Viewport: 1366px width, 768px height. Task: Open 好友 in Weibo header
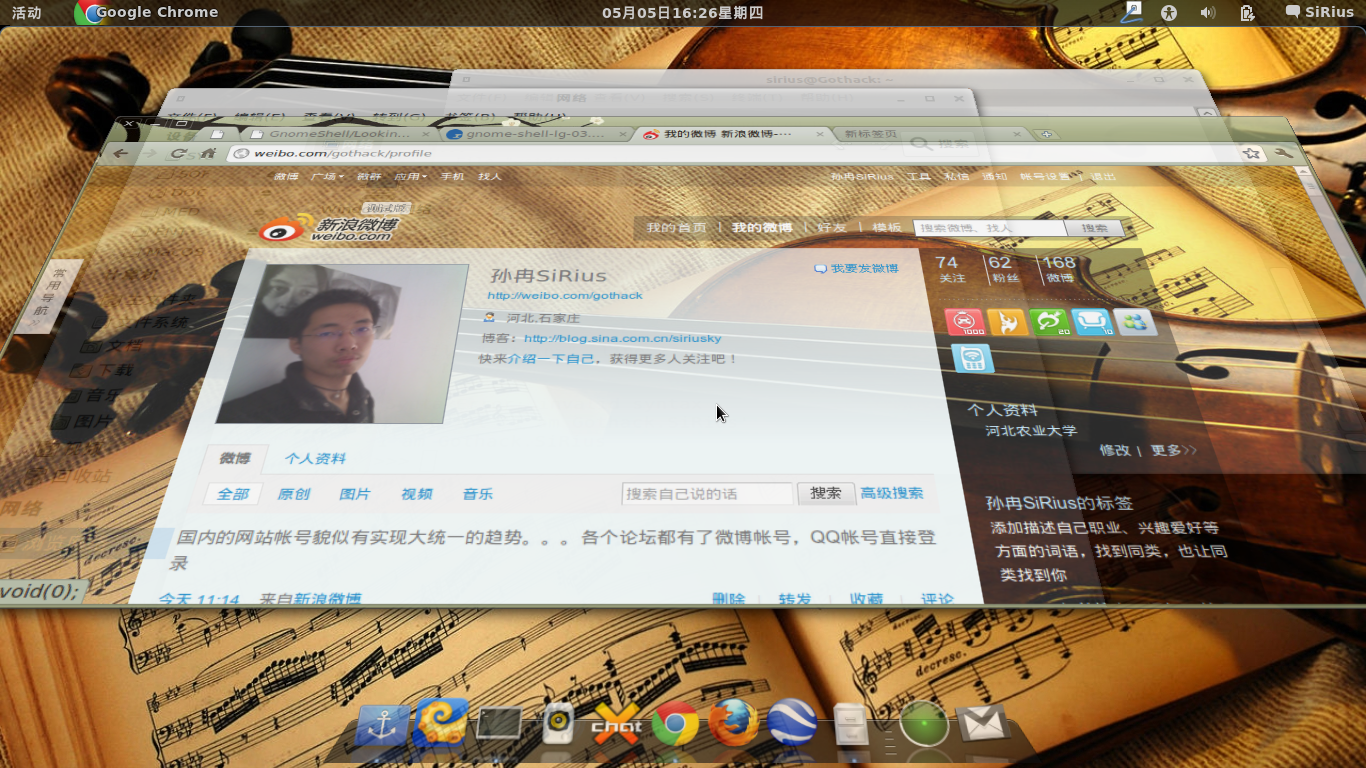click(832, 228)
